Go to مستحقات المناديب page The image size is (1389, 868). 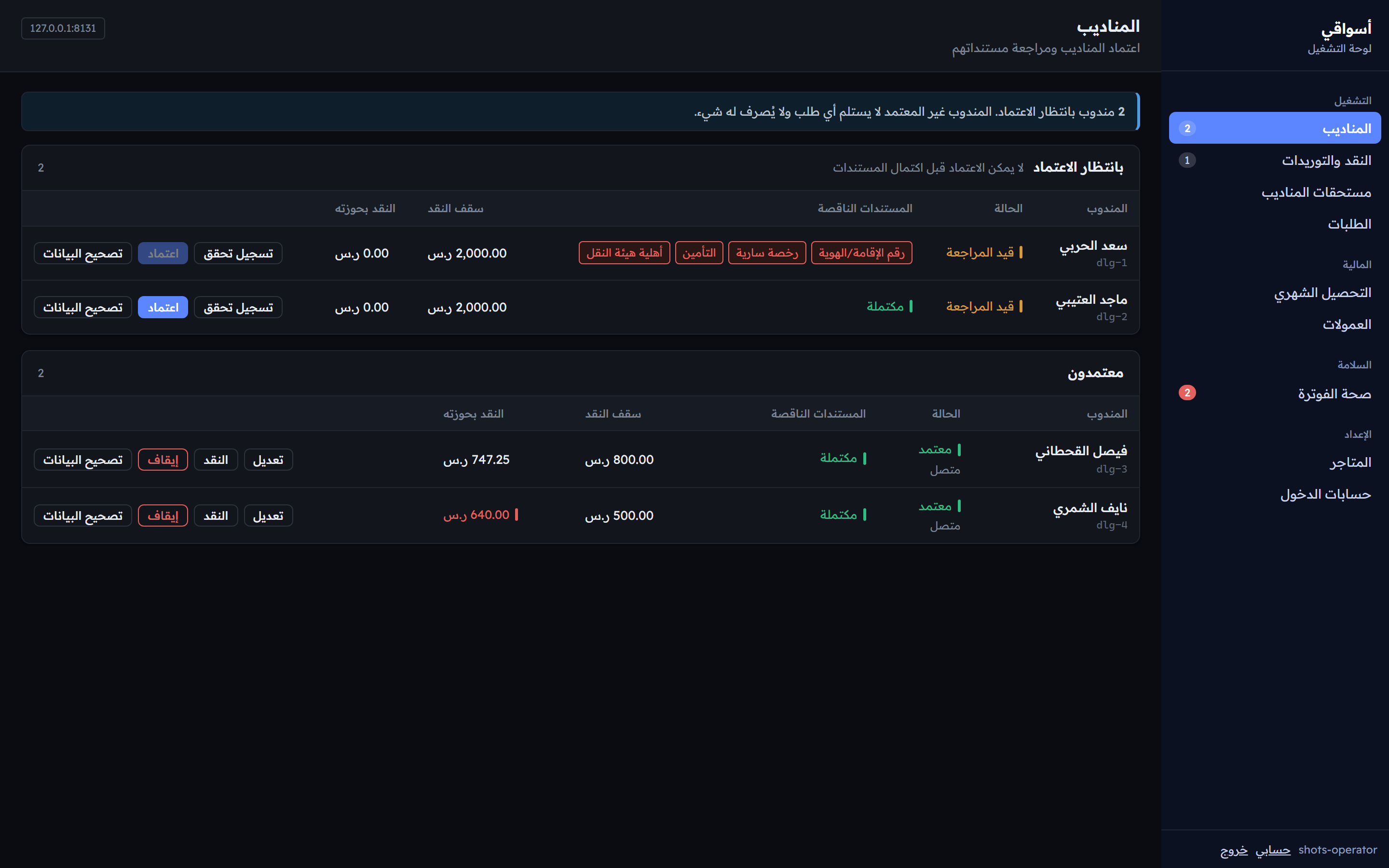1275,192
